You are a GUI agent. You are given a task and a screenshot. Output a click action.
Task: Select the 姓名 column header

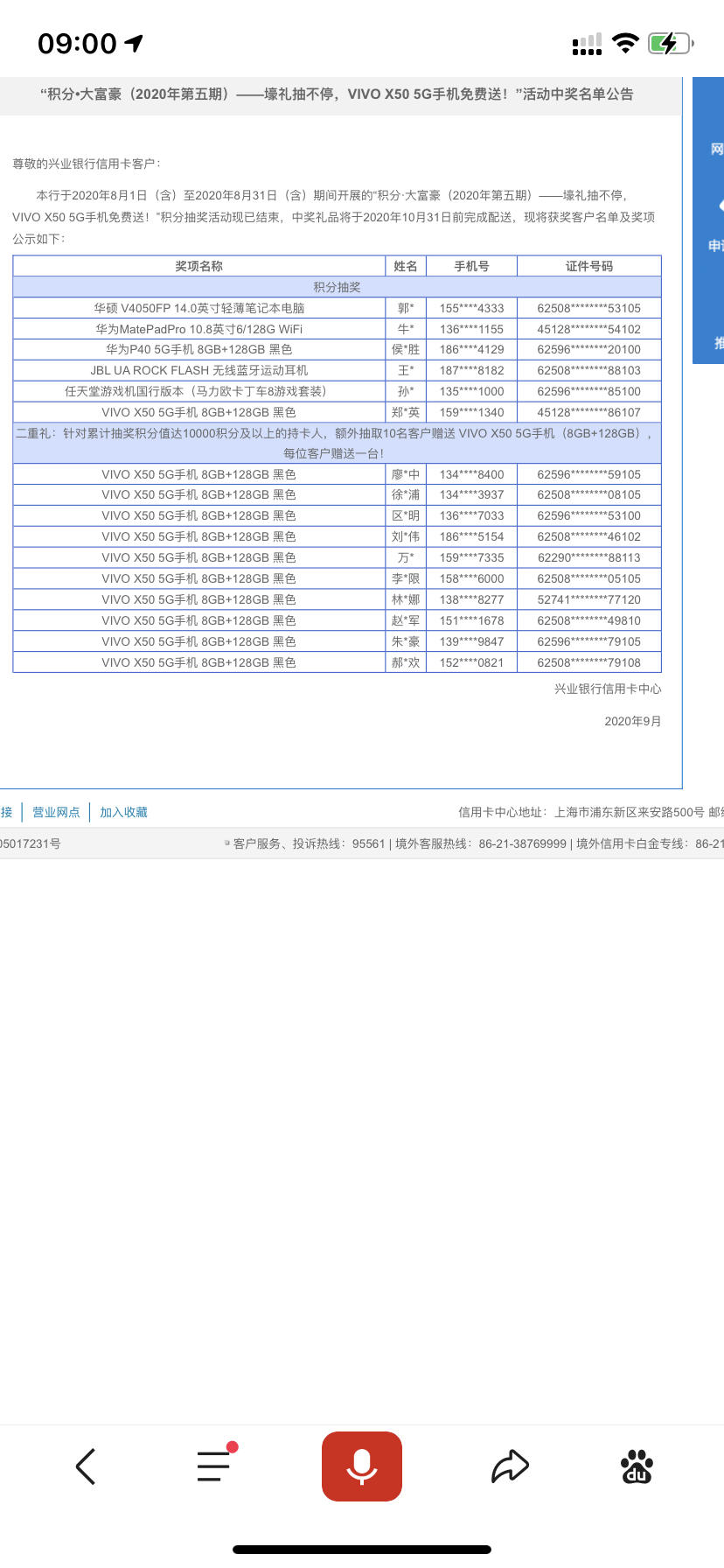click(406, 266)
